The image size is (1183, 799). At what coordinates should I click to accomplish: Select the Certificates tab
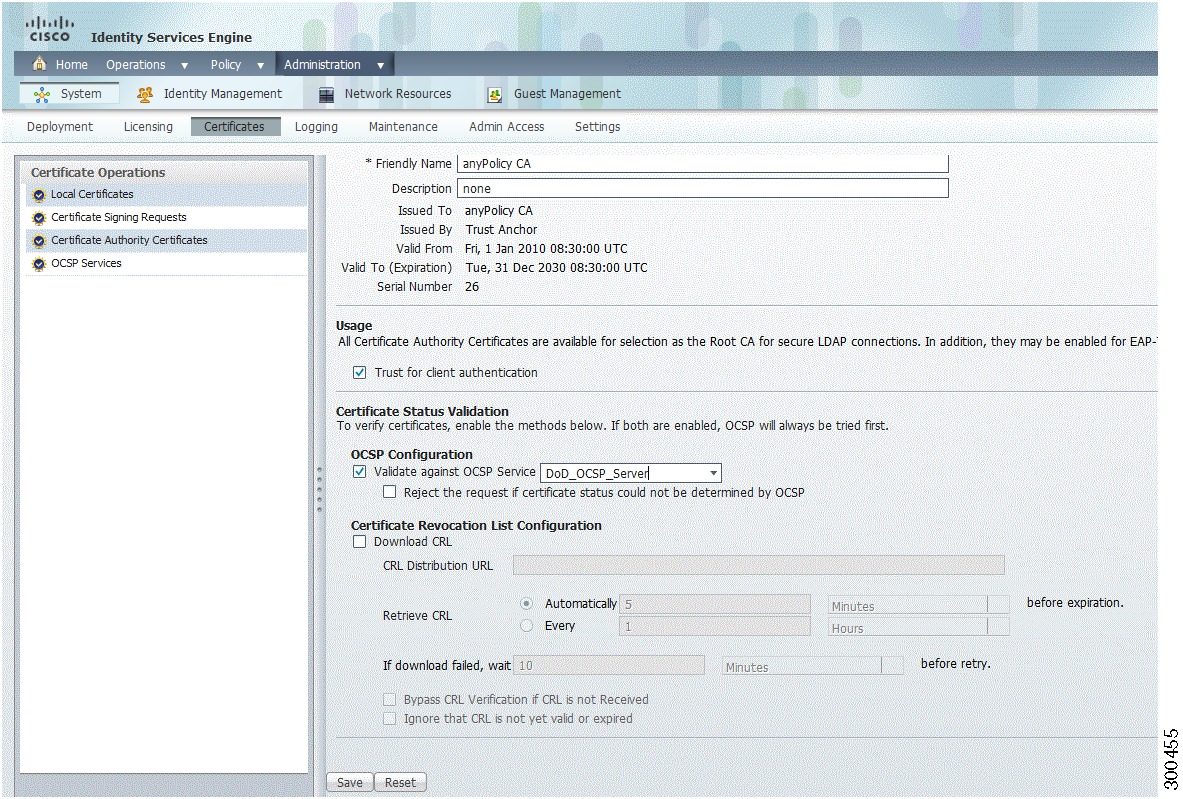coord(235,127)
